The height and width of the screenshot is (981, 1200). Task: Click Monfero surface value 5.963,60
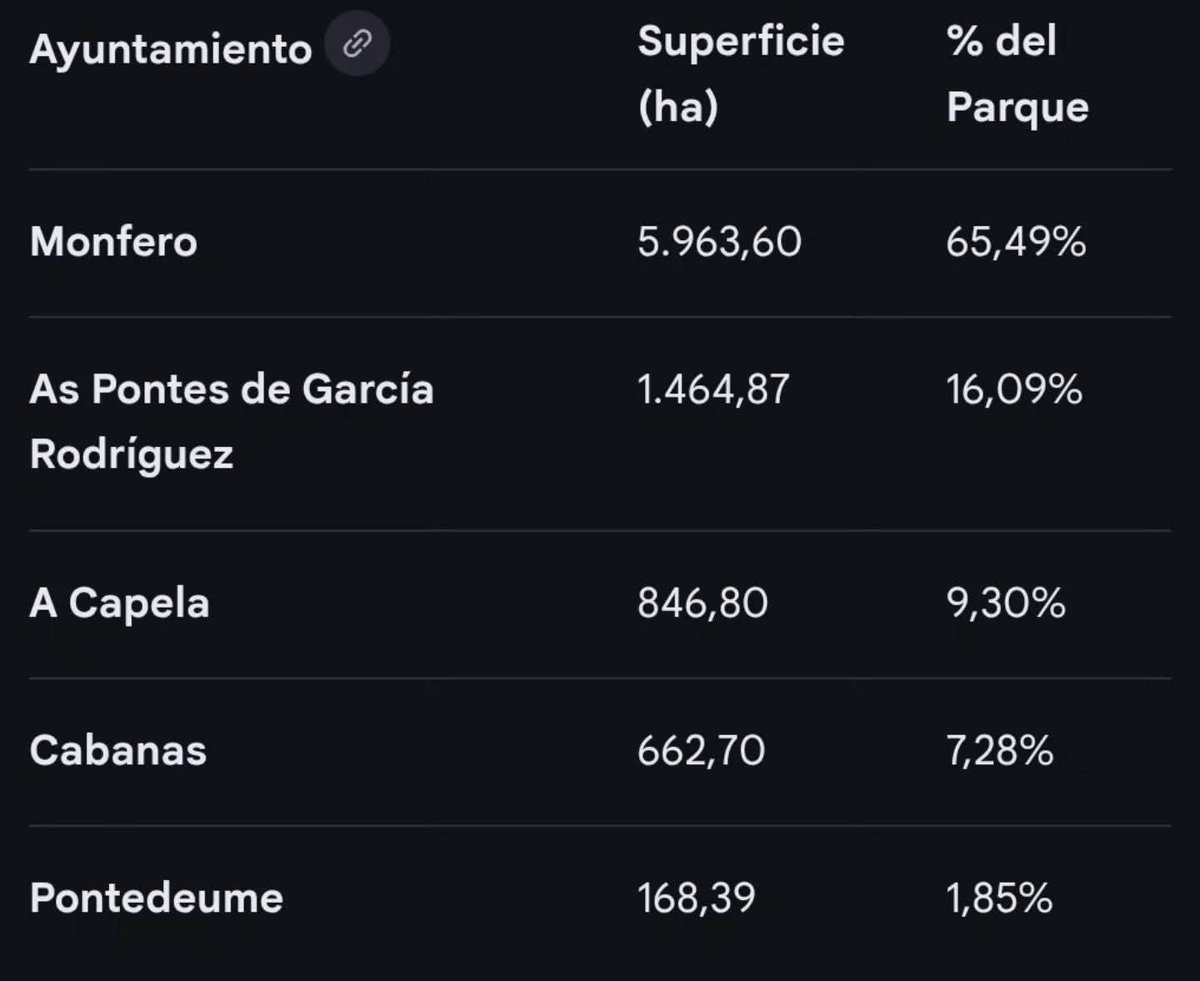[720, 241]
